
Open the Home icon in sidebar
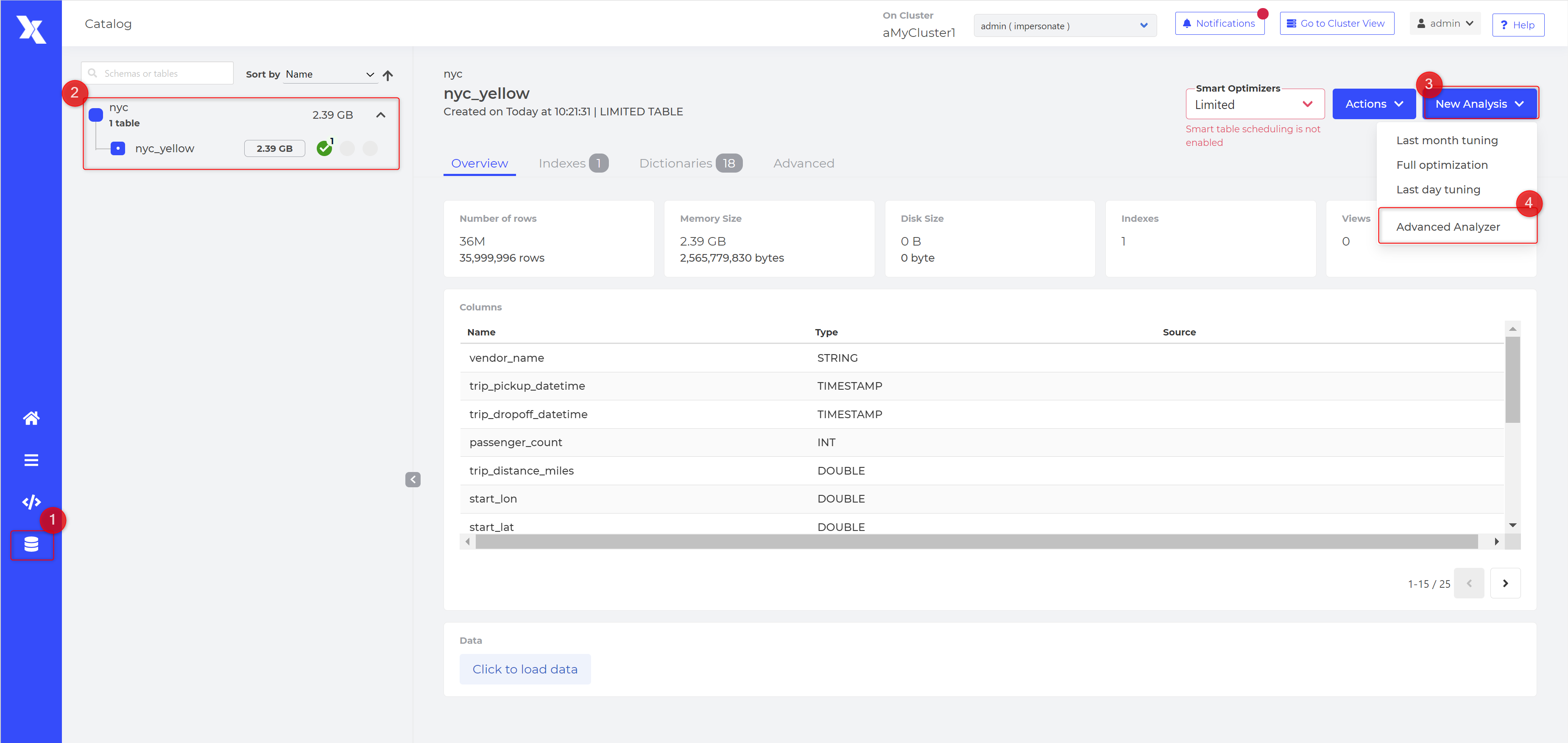(31, 419)
